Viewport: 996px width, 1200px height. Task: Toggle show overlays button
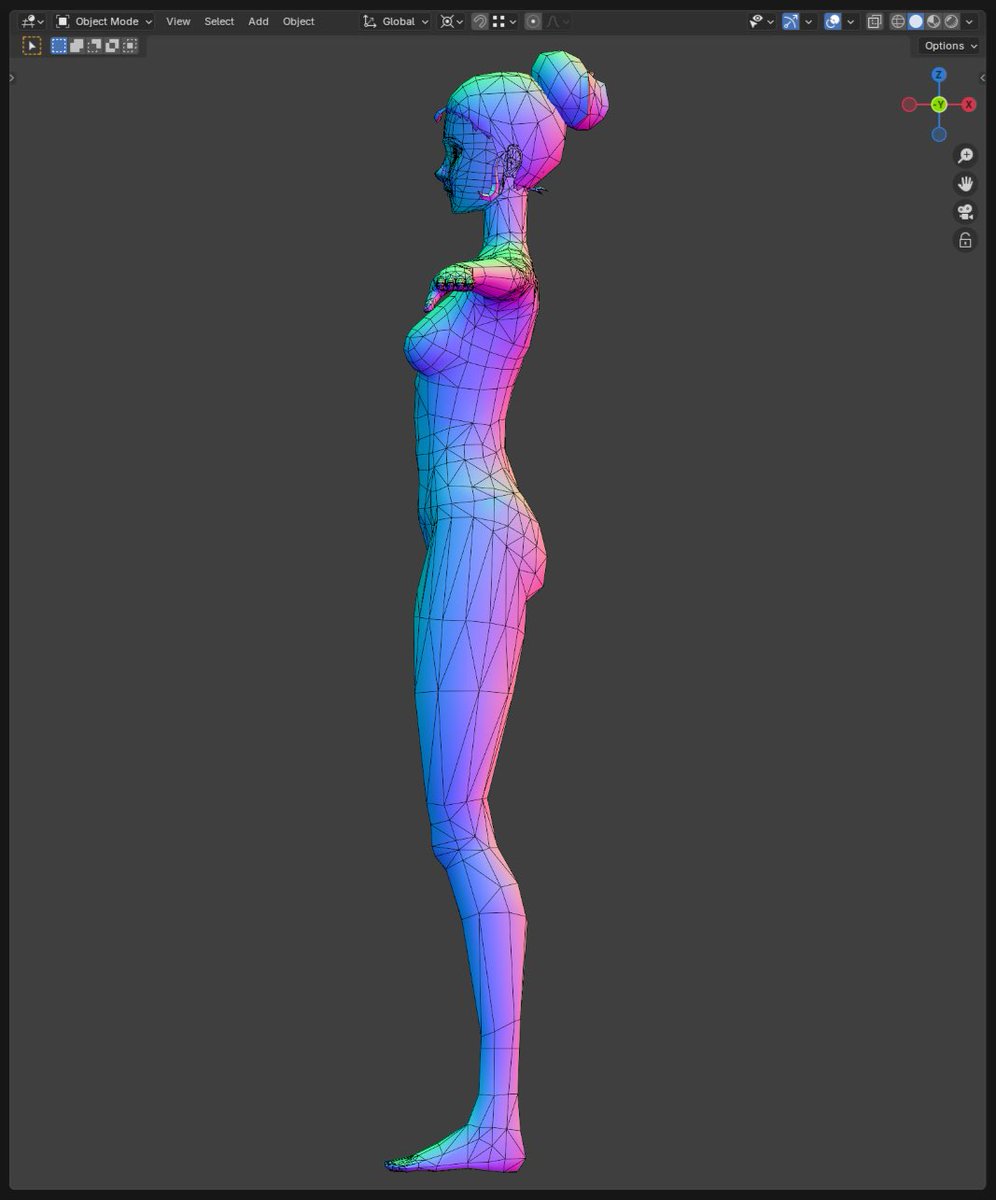(x=833, y=21)
